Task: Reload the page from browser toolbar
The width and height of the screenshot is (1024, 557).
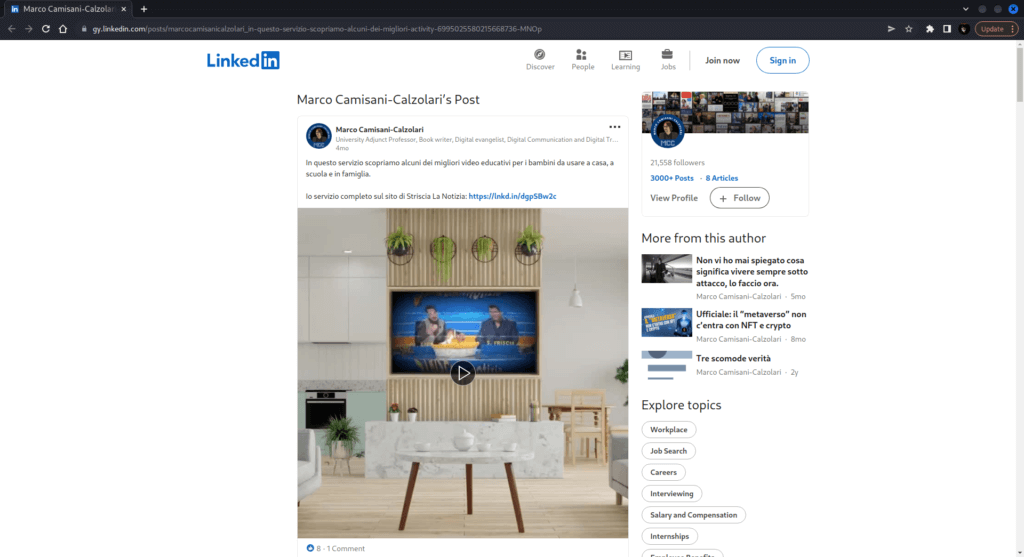Action: coord(46,29)
